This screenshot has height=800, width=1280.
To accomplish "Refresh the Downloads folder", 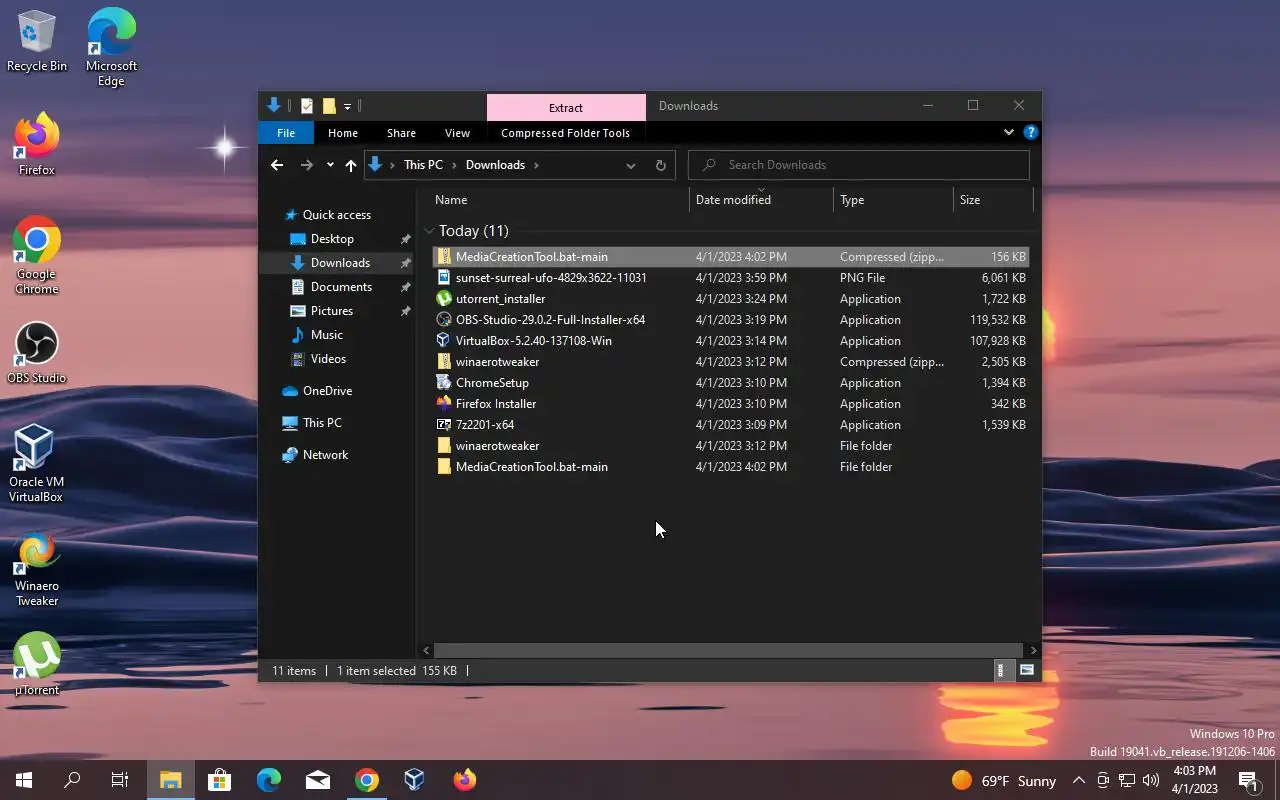I will (660, 165).
